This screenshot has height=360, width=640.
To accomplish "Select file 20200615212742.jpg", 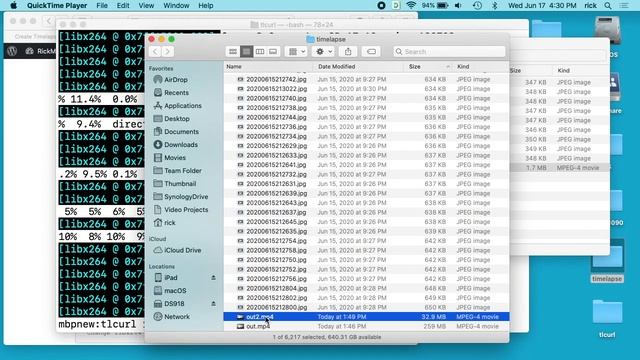I will (366, 79).
